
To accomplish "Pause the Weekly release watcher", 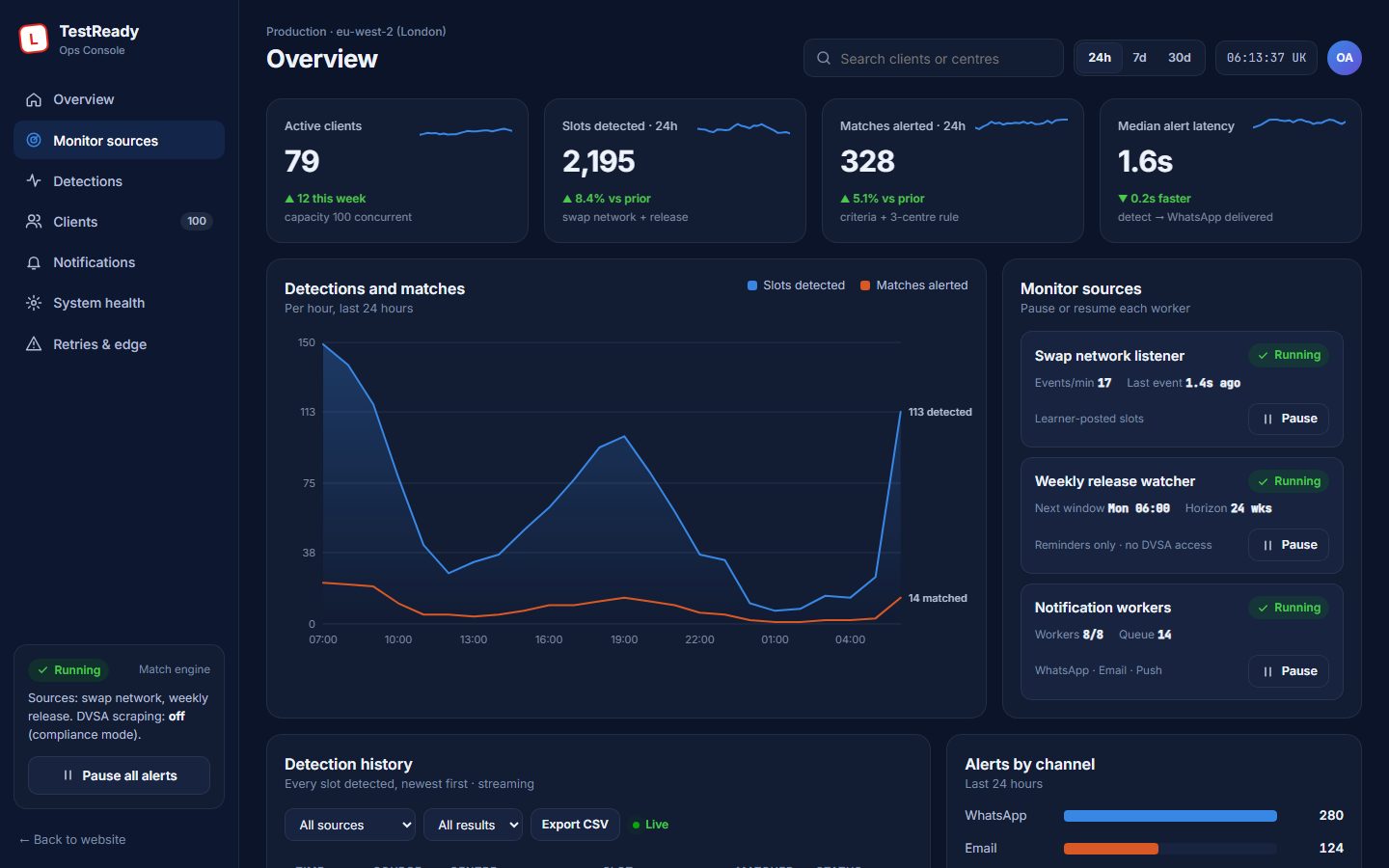I will (1289, 545).
